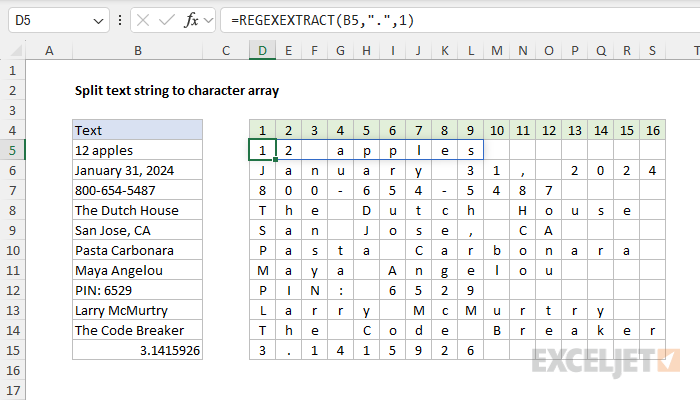Select cell 'Larry McMurtry'
Image resolution: width=700 pixels, height=400 pixels.
[138, 310]
